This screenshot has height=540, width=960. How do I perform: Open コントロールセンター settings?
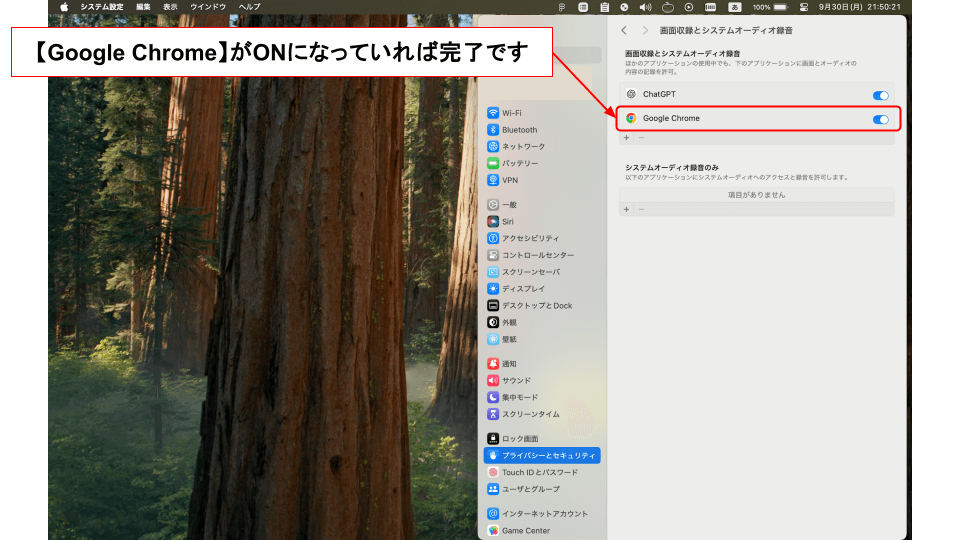click(x=537, y=255)
